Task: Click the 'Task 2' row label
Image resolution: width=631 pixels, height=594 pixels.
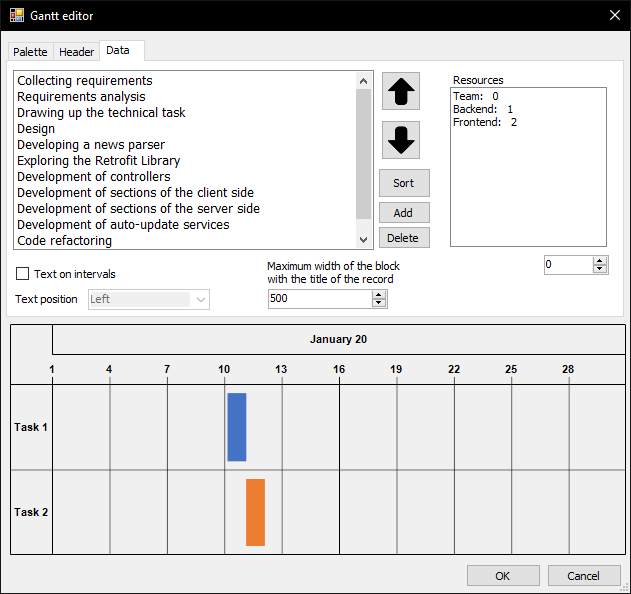Action: pyautogui.click(x=31, y=512)
